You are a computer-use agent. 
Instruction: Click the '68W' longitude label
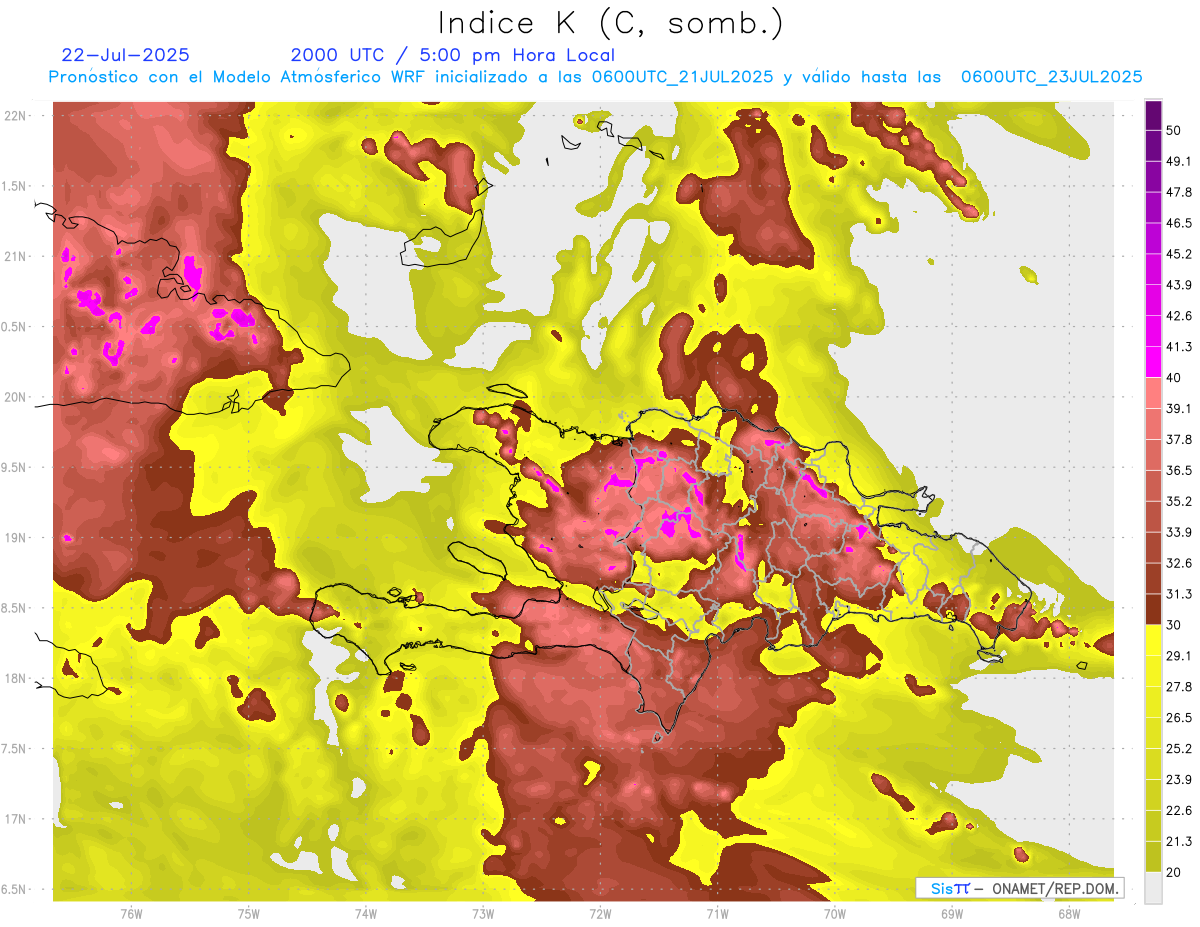tap(1069, 913)
